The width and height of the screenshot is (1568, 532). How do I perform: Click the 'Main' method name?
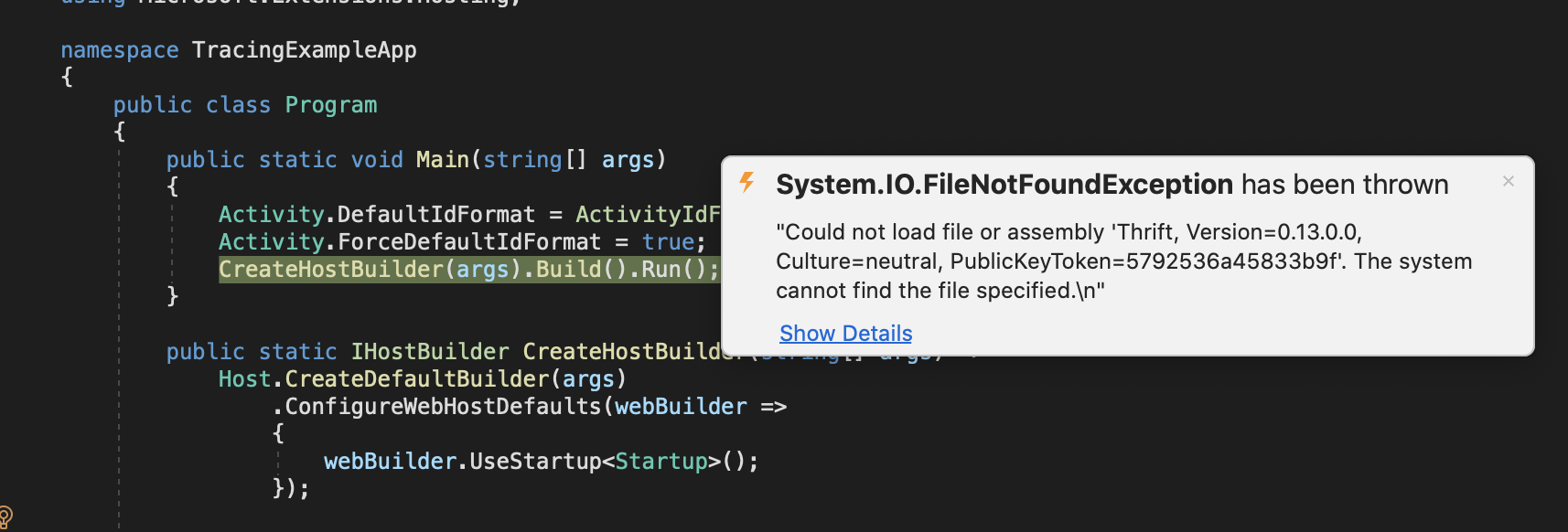click(x=443, y=160)
